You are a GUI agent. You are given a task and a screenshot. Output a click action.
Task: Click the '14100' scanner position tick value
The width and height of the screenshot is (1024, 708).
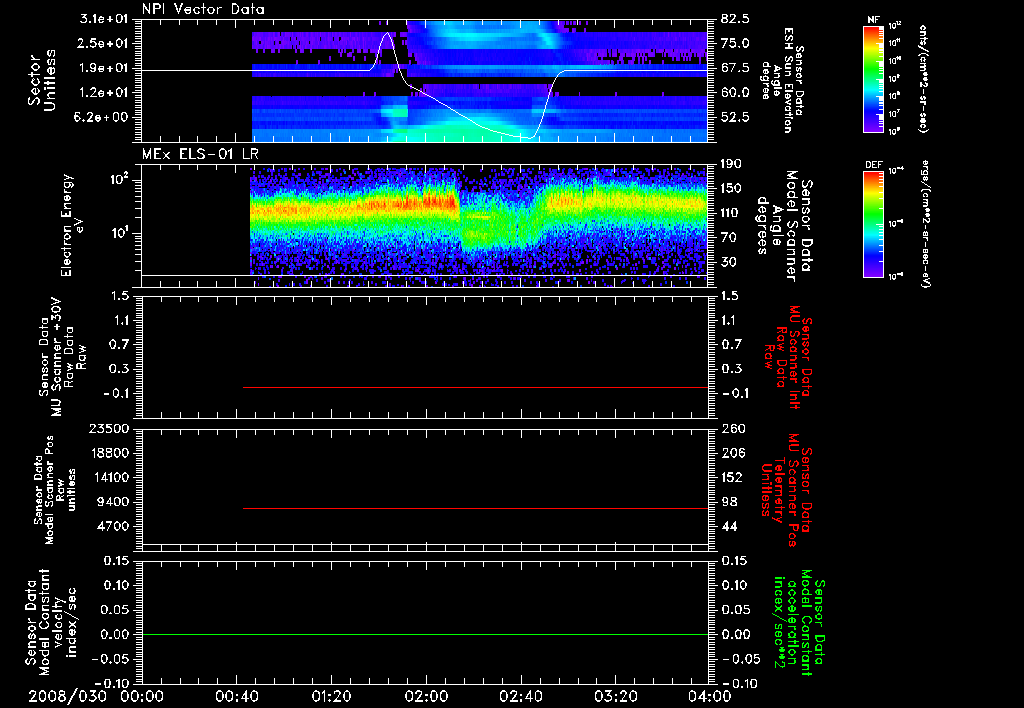(x=108, y=477)
